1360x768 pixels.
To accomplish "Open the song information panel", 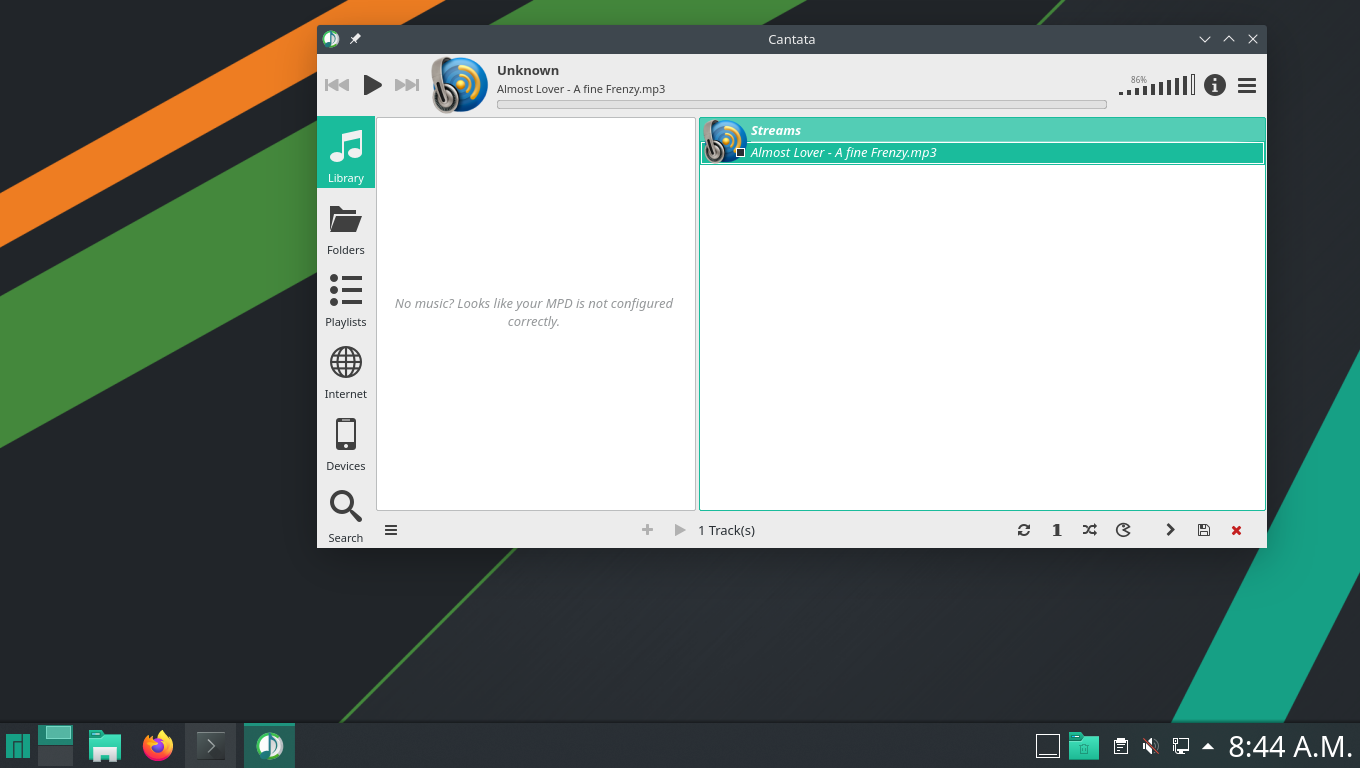I will point(1214,85).
